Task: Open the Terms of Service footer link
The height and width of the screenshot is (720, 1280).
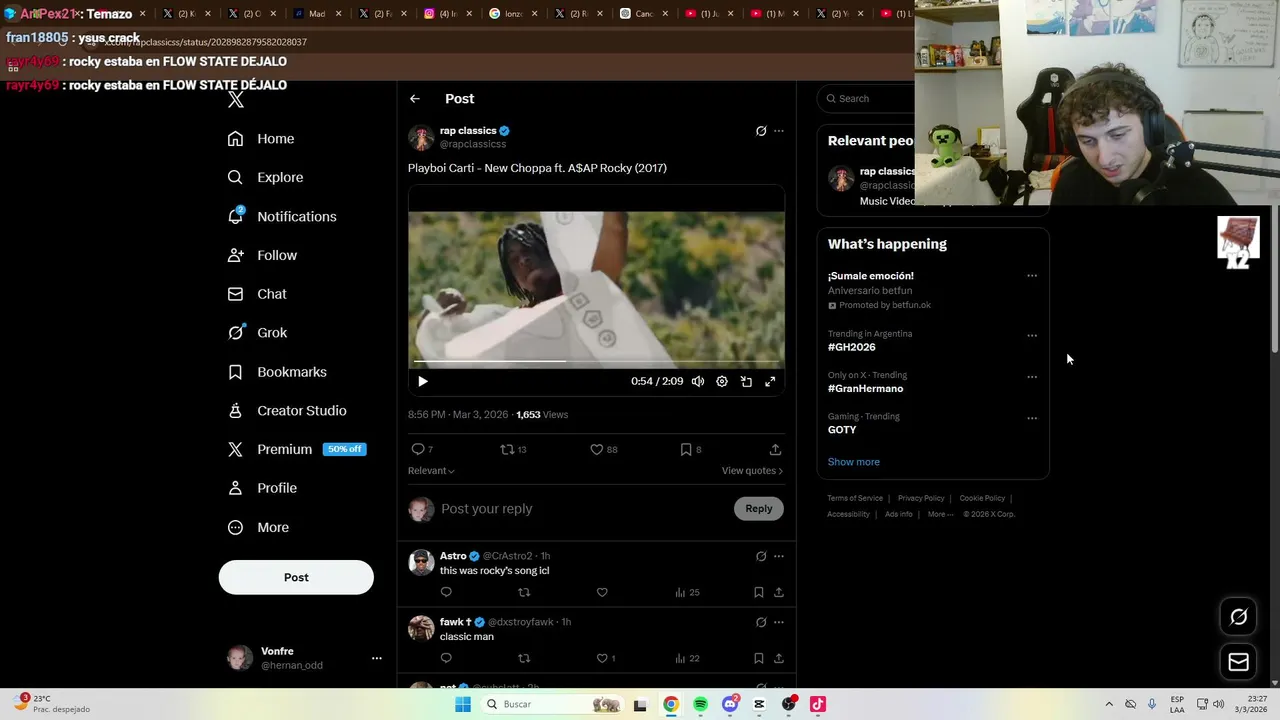Action: tap(855, 498)
